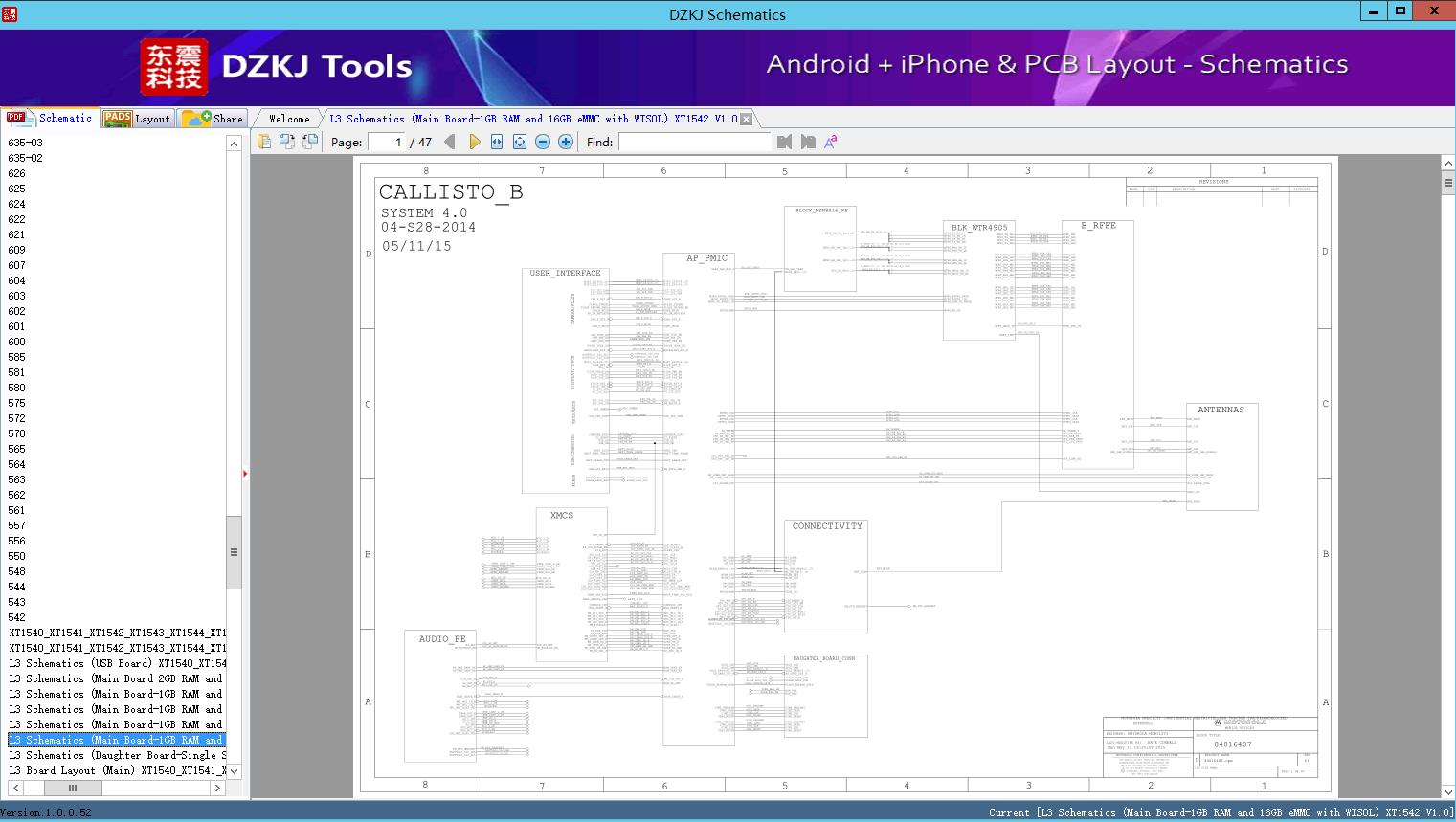Select L3 Schematics (USB Board) list item

tap(117, 663)
